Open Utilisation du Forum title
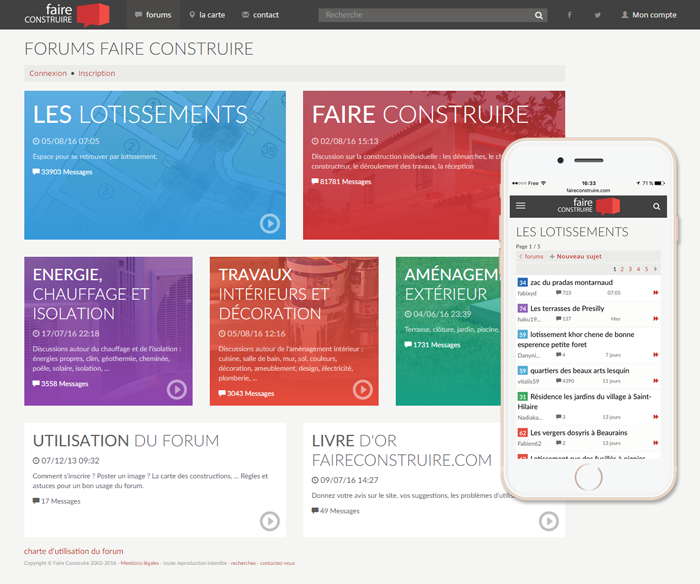This screenshot has height=584, width=700. (126, 441)
